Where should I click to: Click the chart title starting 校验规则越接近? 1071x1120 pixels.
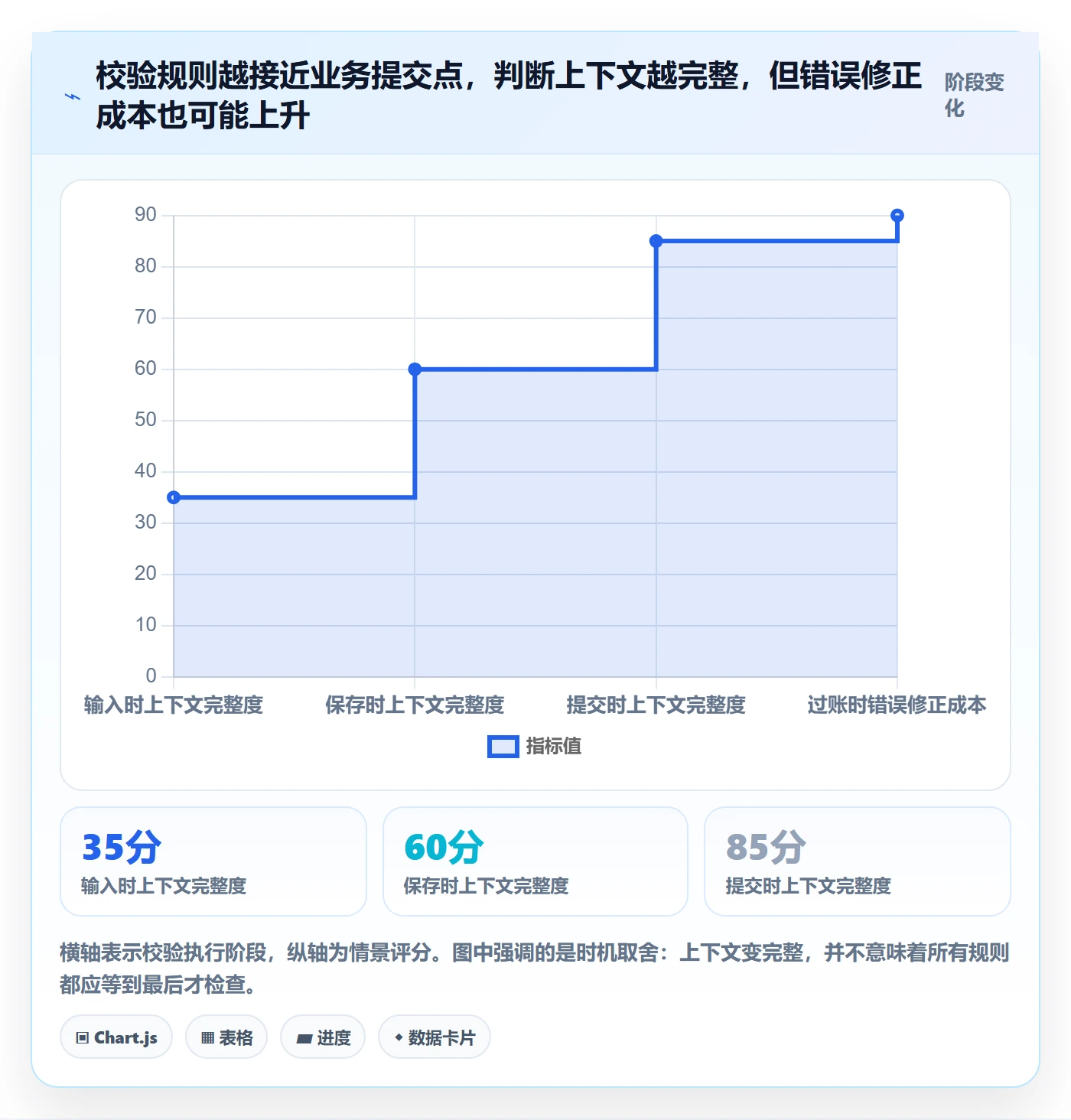click(x=509, y=96)
